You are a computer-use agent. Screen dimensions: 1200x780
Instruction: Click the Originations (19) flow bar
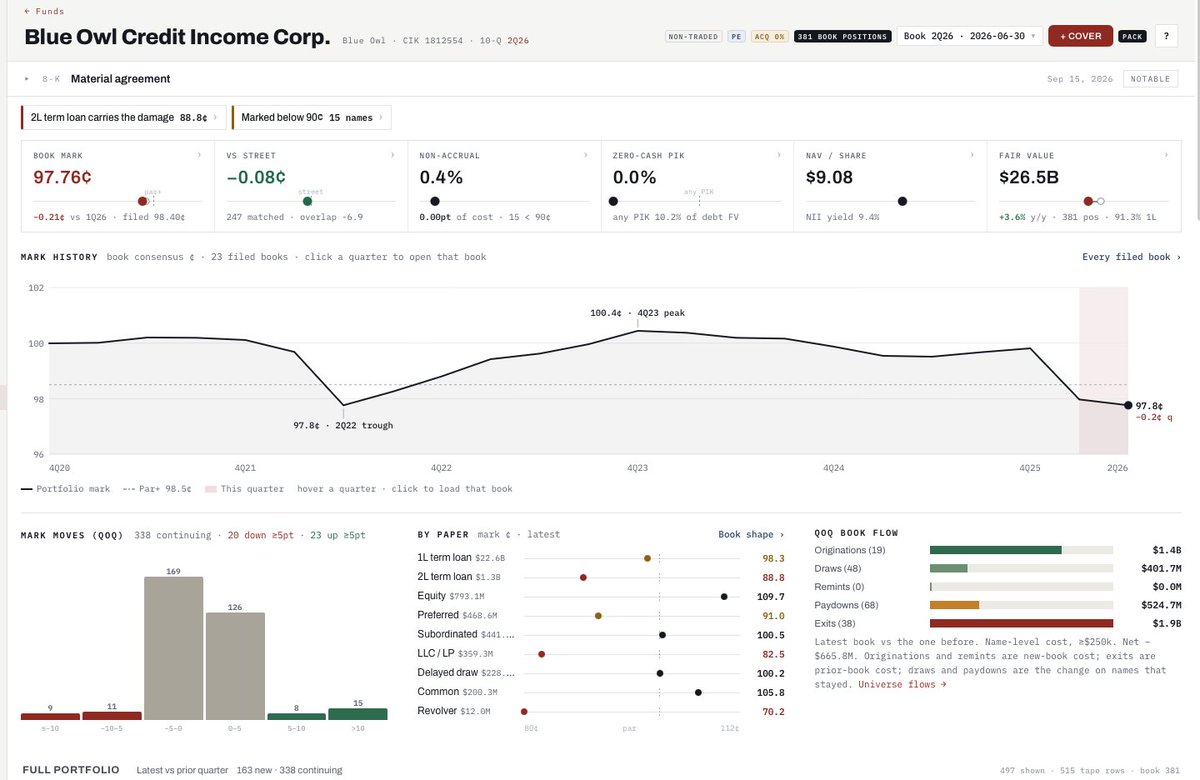click(x=1021, y=550)
